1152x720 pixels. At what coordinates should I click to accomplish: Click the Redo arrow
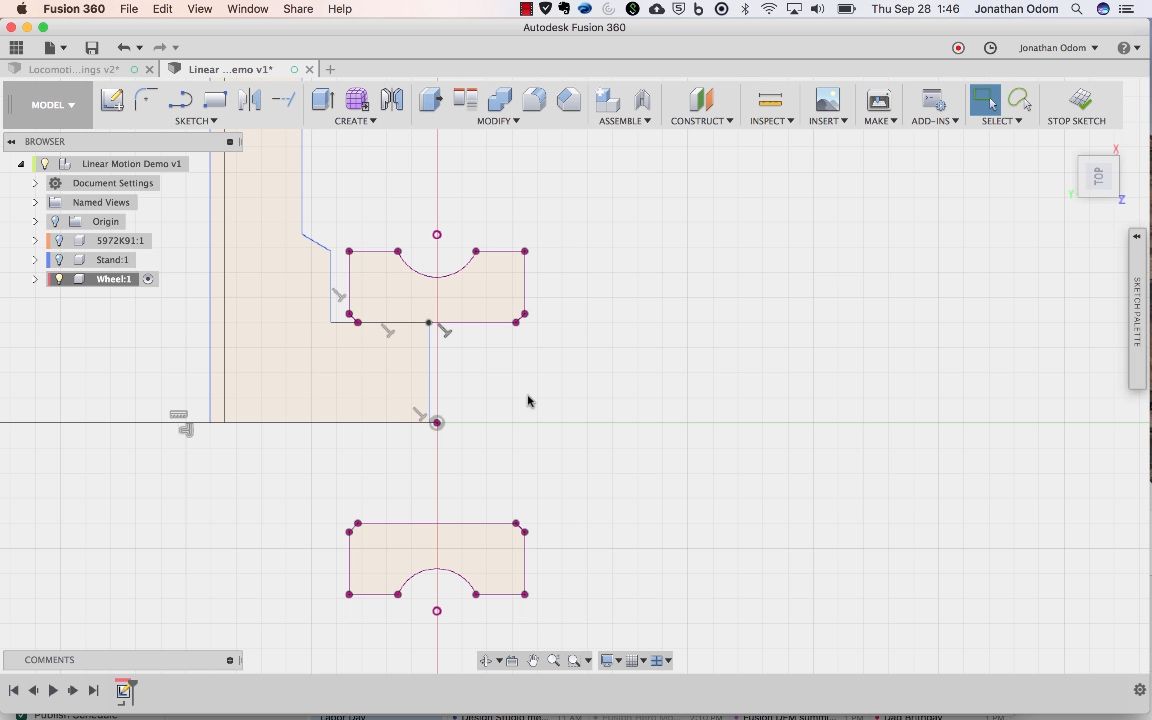pyautogui.click(x=159, y=48)
